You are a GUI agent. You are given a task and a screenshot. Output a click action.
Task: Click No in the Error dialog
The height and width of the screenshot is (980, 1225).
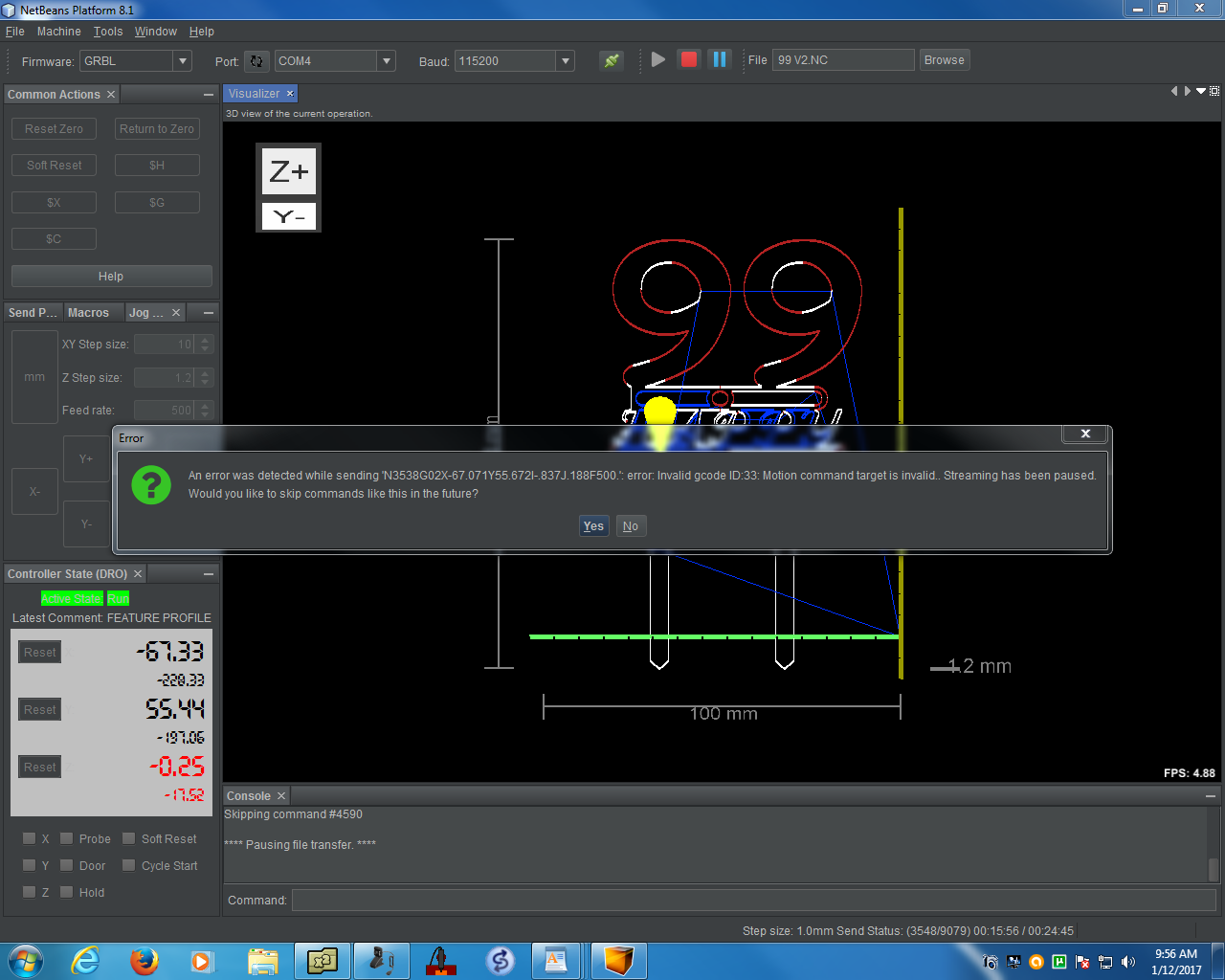(x=631, y=526)
